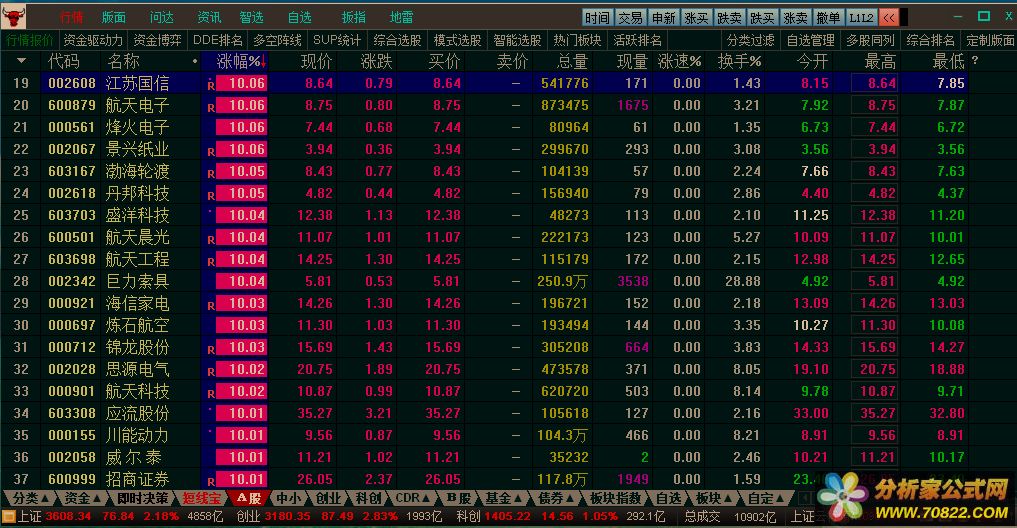This screenshot has width=1017, height=528.
Task: Open the 多股同列 tab
Action: (870, 40)
